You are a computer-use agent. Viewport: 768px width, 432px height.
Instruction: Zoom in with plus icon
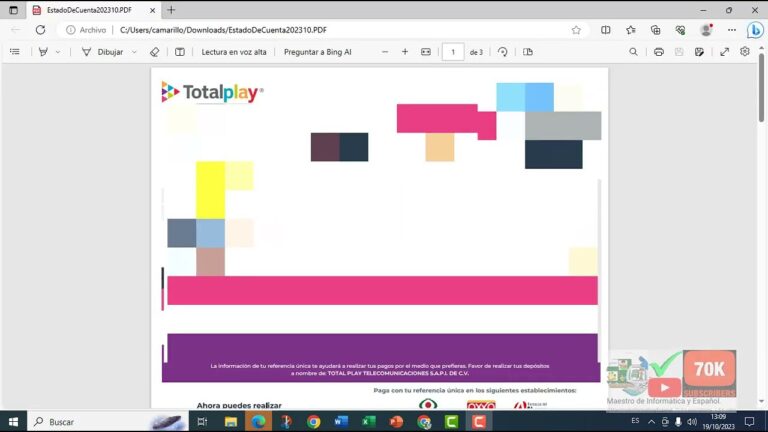click(405, 52)
